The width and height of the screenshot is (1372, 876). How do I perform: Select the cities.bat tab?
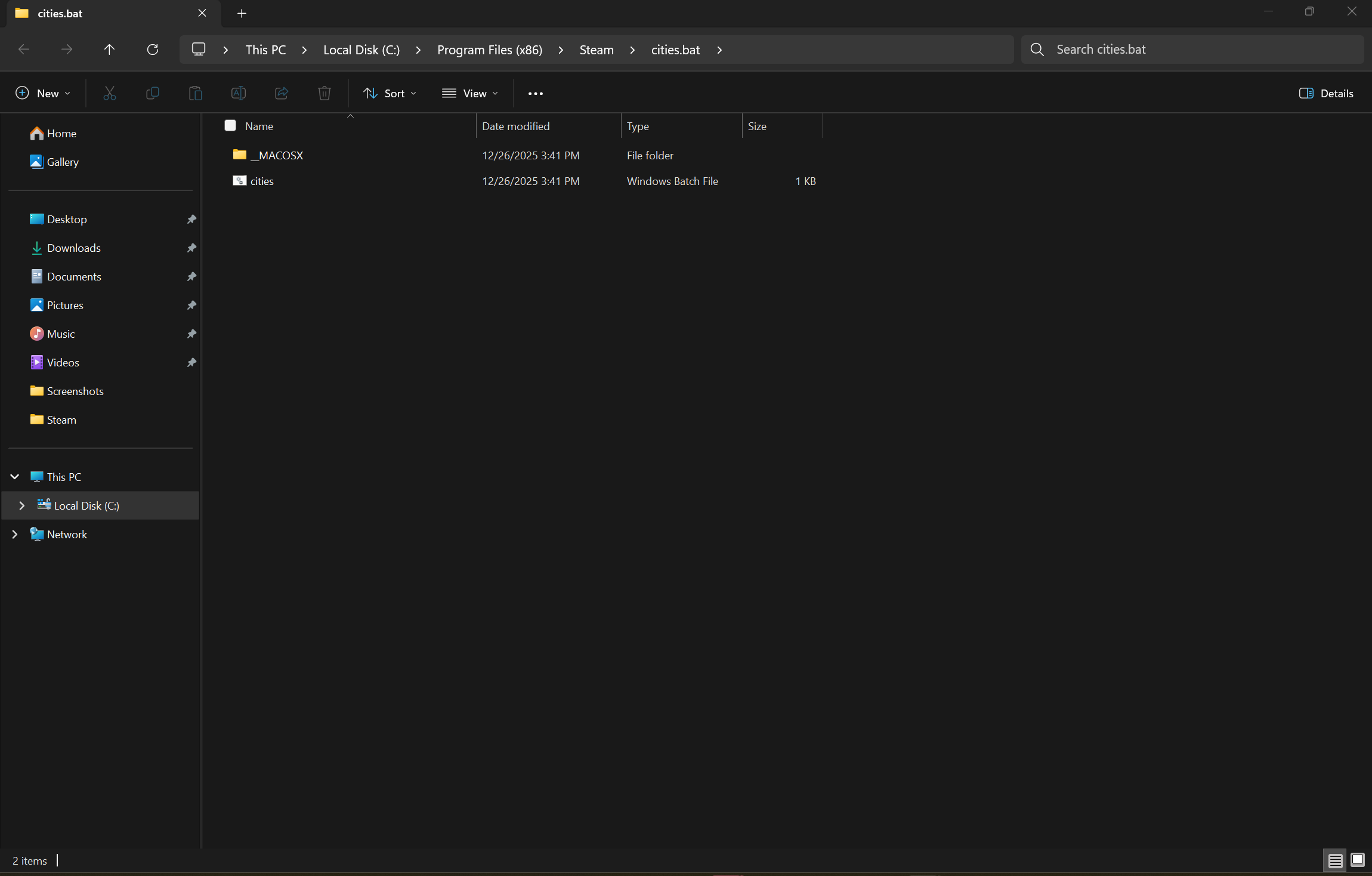pyautogui.click(x=112, y=13)
